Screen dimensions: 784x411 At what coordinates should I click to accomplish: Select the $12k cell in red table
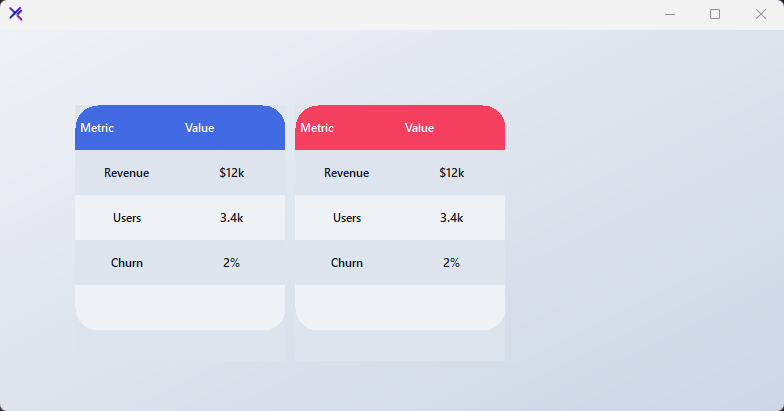452,173
